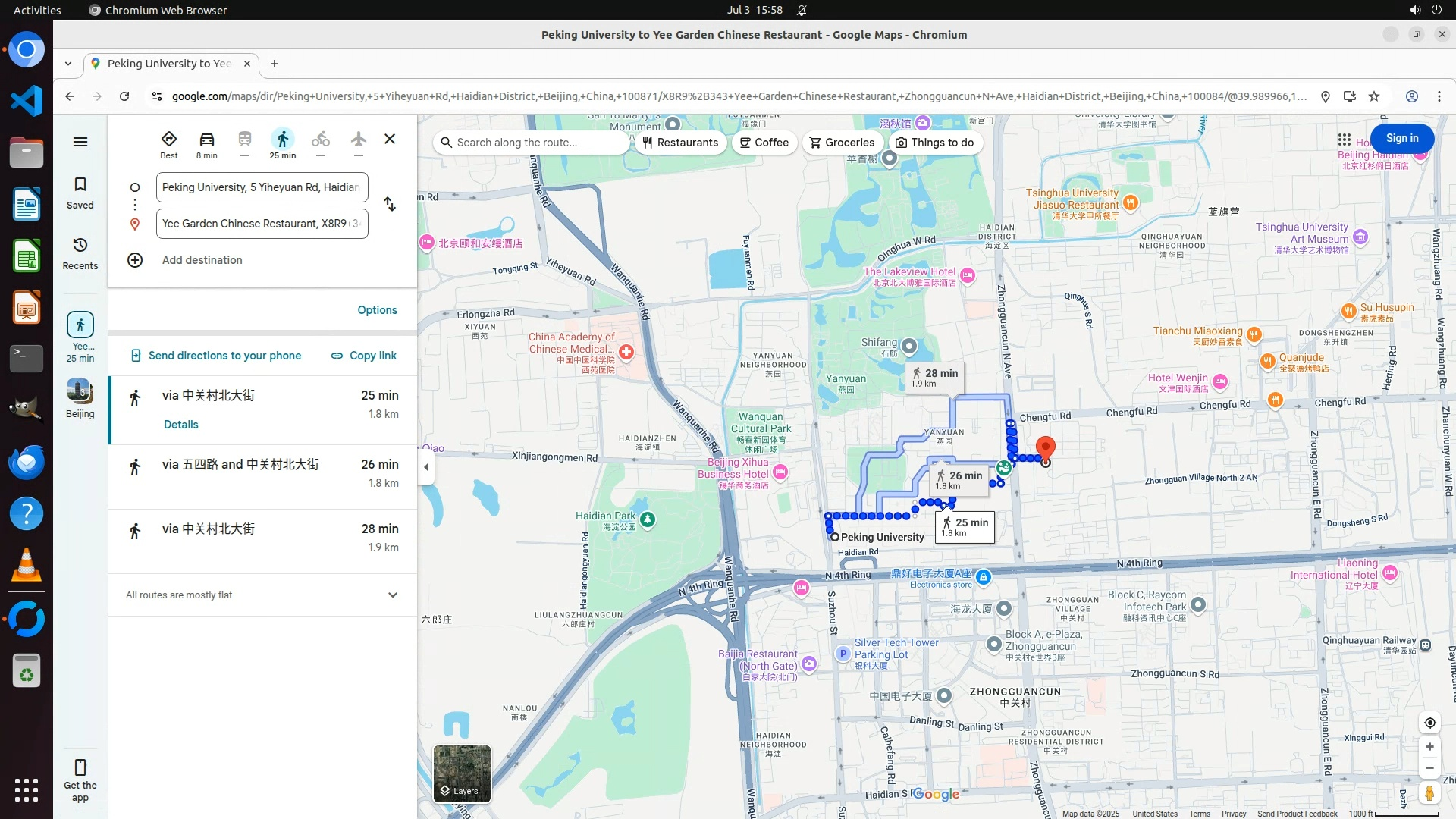Select the Coffee filter chip
The height and width of the screenshot is (819, 1456).
pos(764,143)
